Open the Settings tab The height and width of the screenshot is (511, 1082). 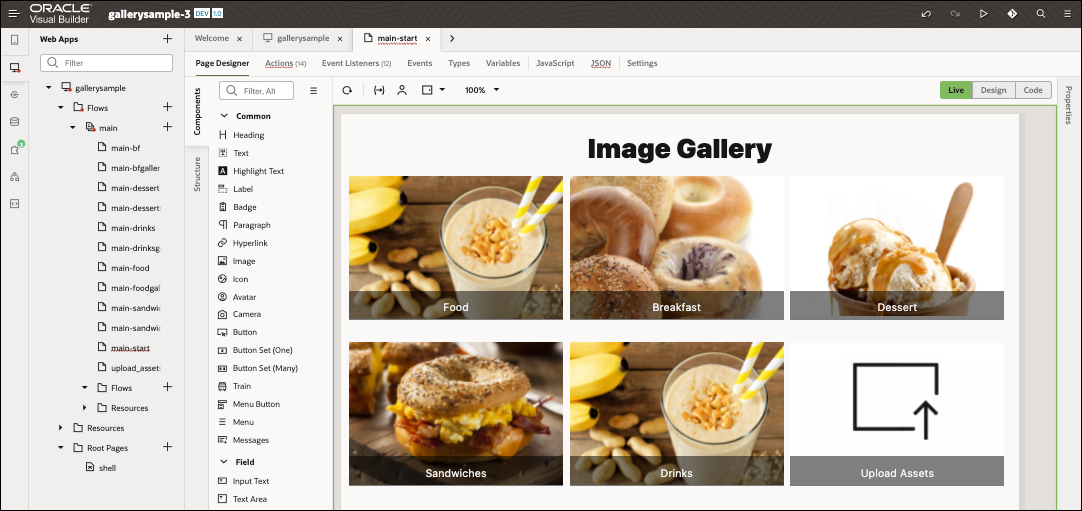click(x=642, y=63)
